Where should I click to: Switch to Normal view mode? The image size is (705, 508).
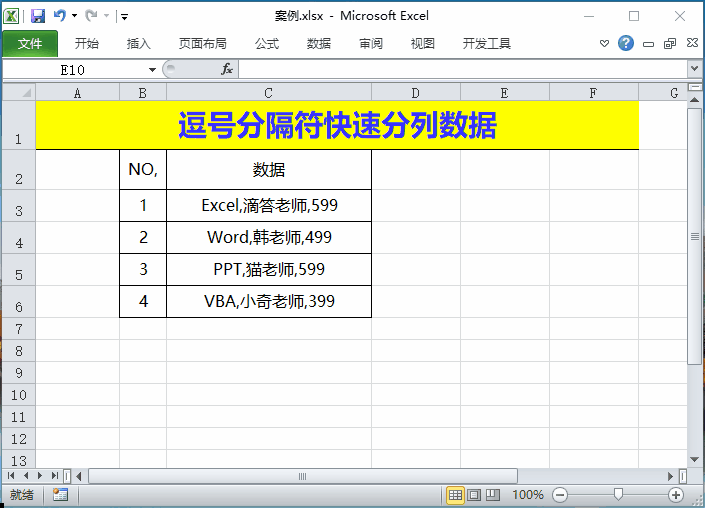coord(455,495)
